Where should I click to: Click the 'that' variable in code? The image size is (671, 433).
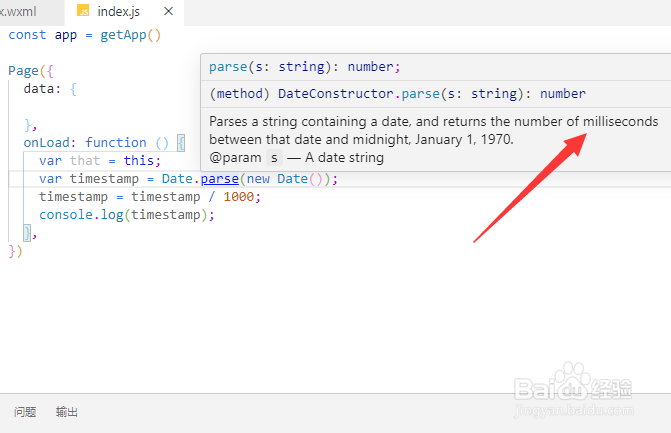coord(85,161)
